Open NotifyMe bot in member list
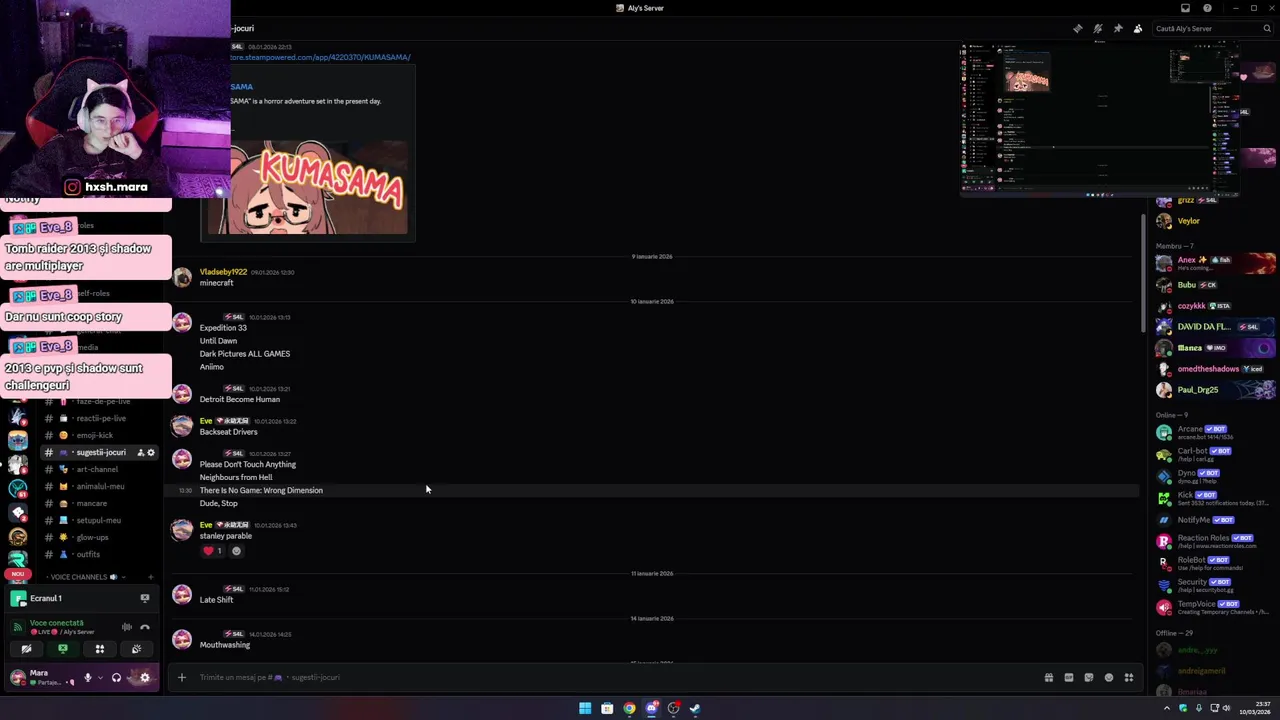 [x=1213, y=520]
